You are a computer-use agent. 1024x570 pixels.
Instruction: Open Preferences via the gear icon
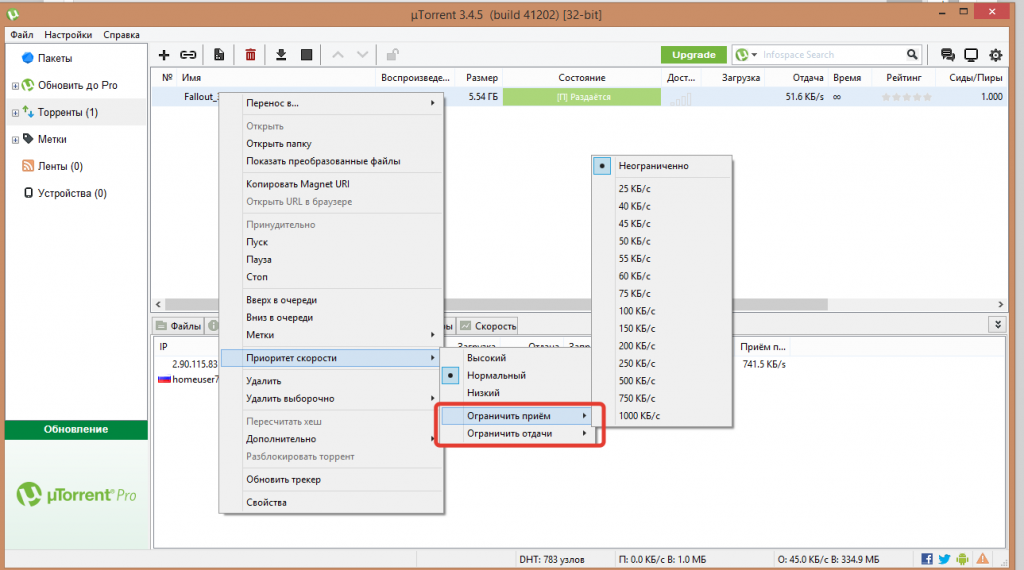996,55
